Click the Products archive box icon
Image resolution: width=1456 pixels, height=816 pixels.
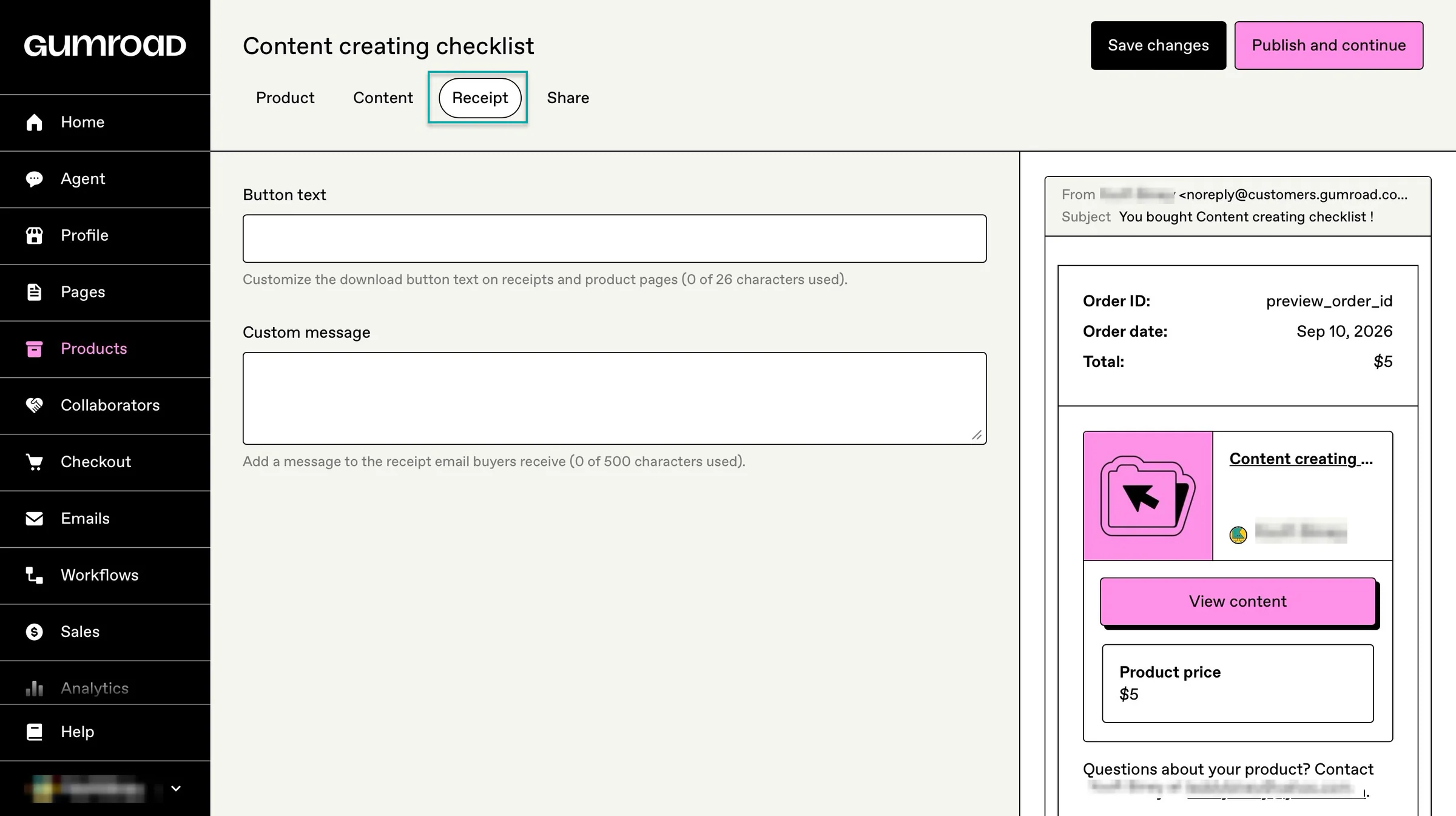35,349
